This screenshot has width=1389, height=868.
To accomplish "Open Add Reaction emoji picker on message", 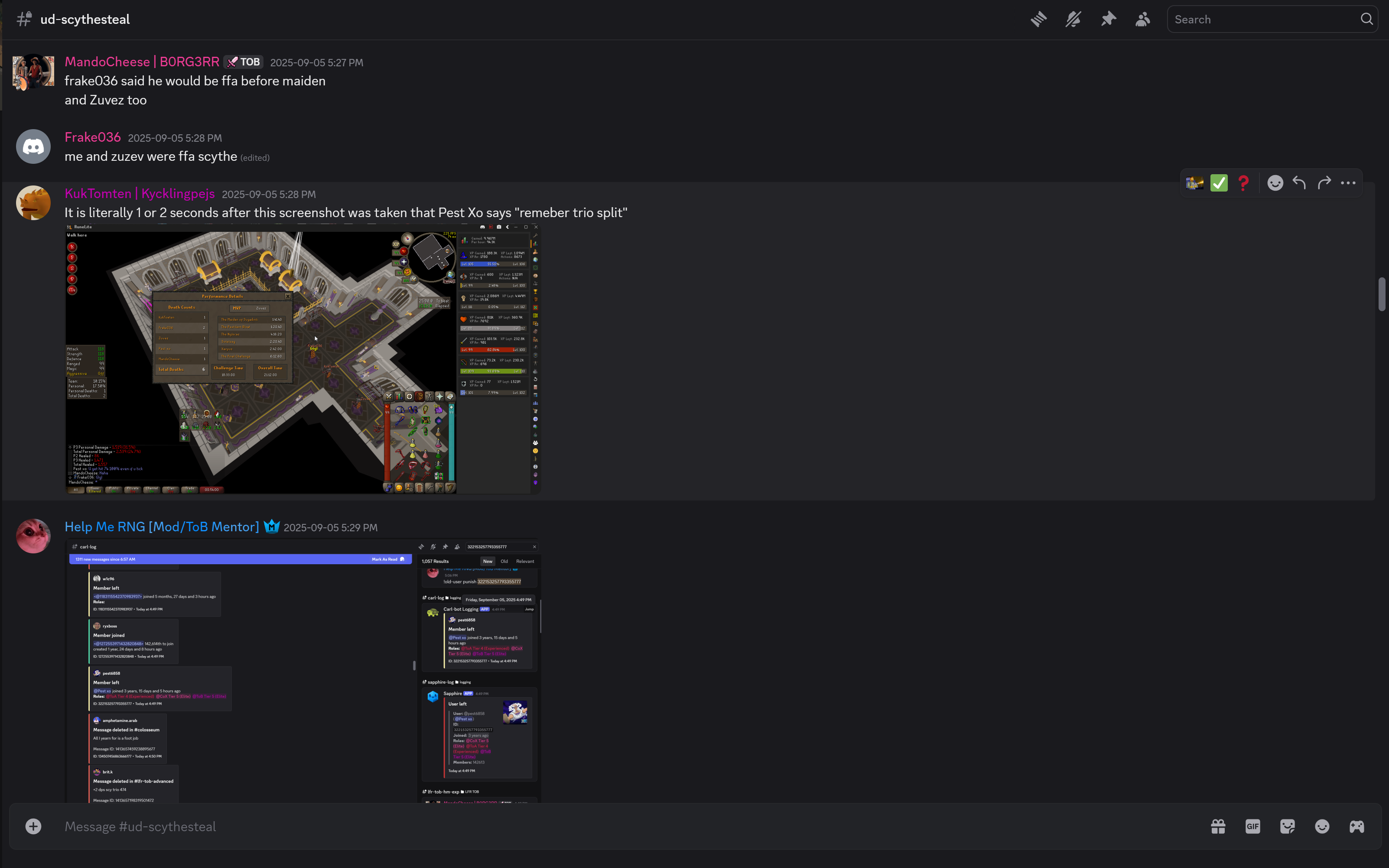I will click(x=1275, y=183).
